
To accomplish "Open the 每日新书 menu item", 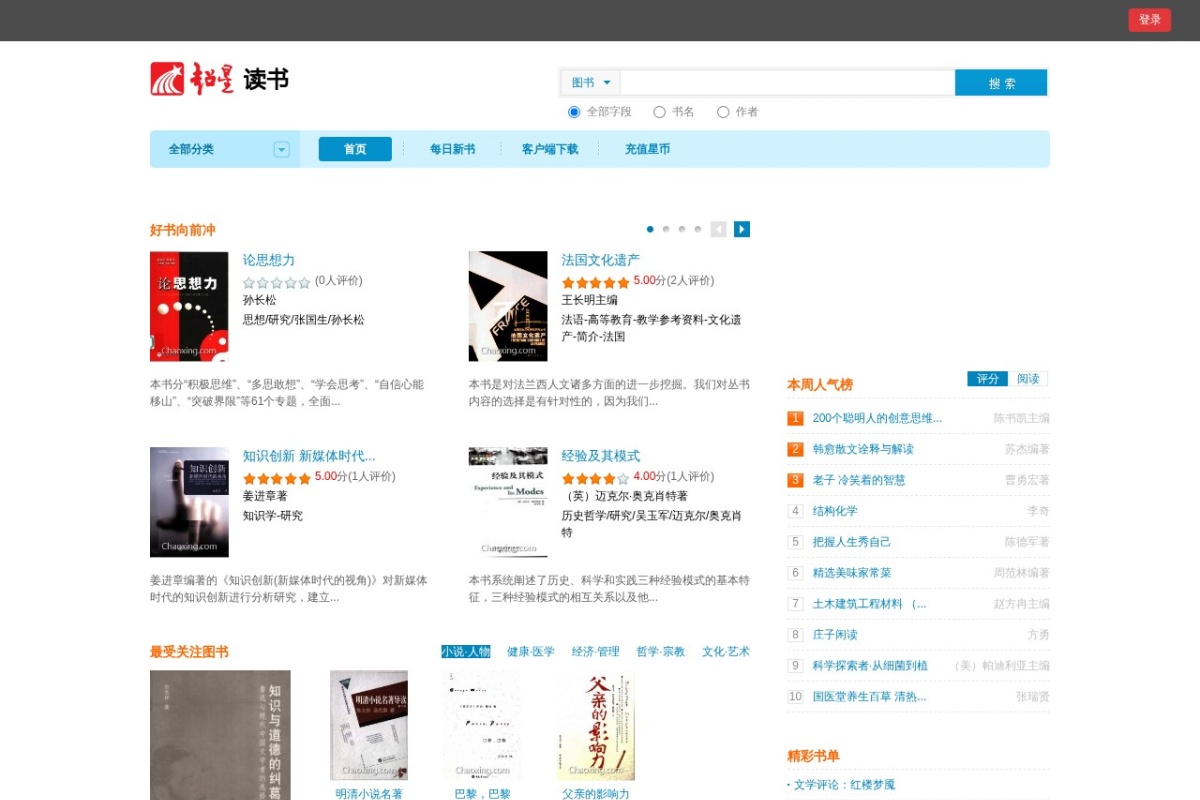I will (x=453, y=149).
